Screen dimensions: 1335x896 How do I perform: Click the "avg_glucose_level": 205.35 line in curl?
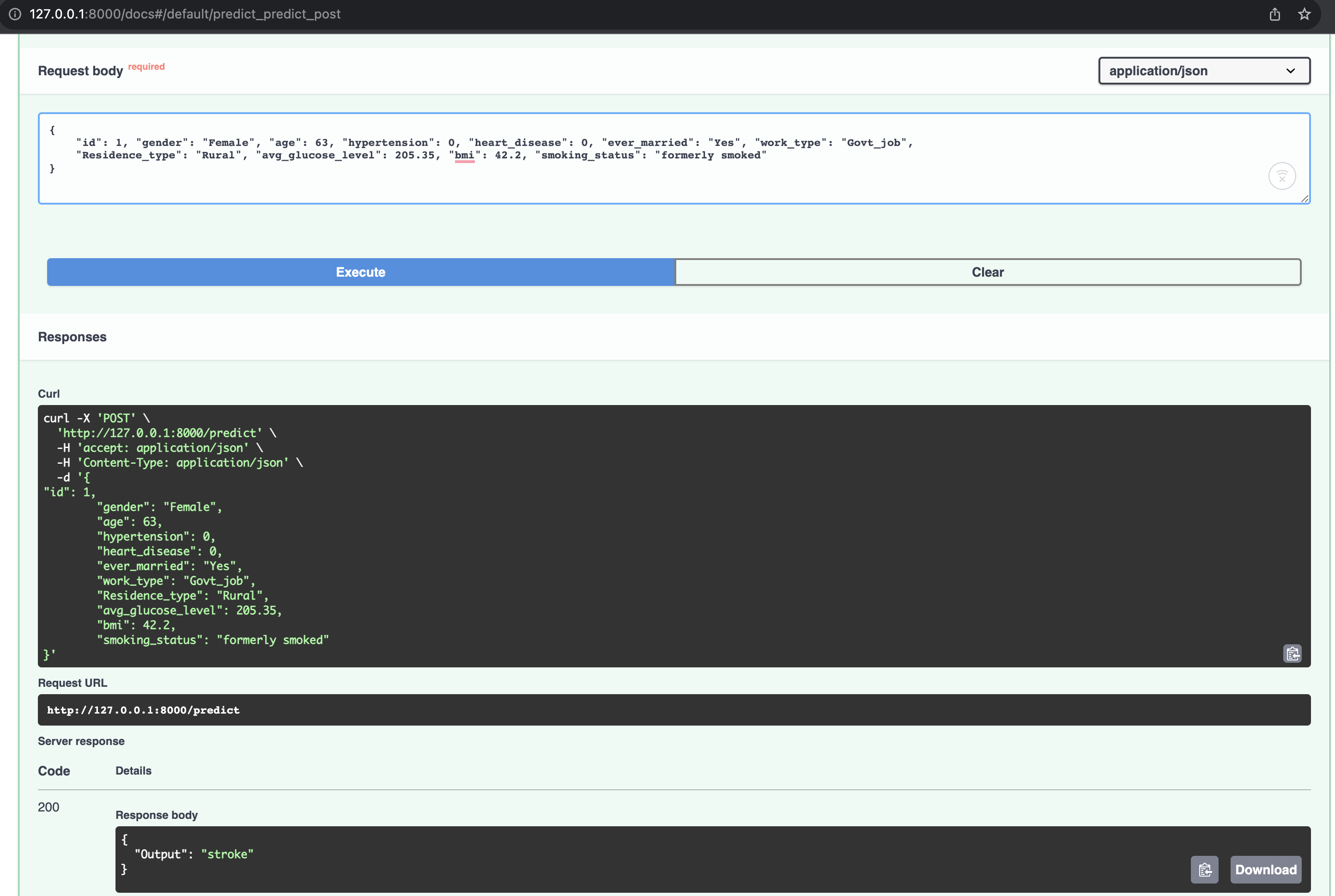189,610
